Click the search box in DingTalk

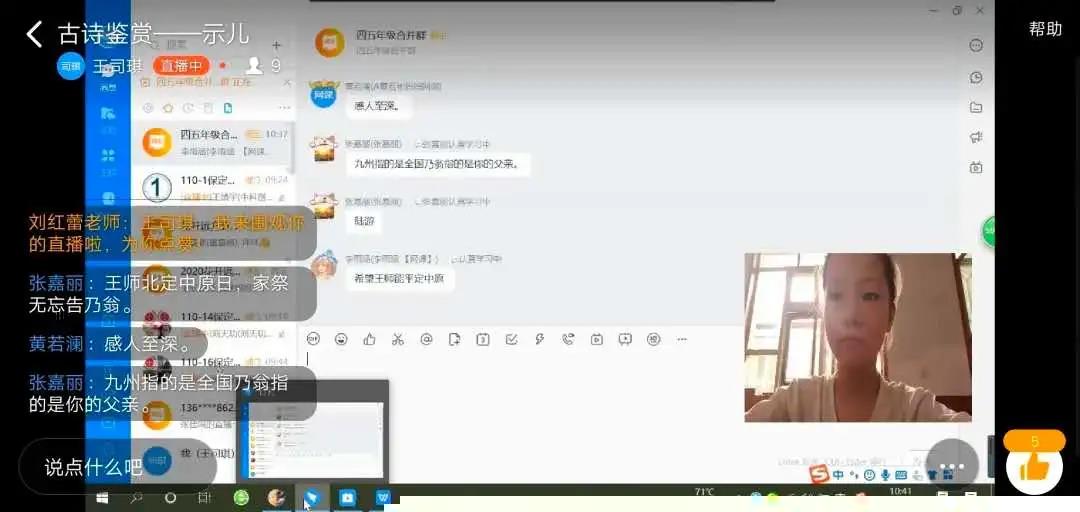coord(200,45)
